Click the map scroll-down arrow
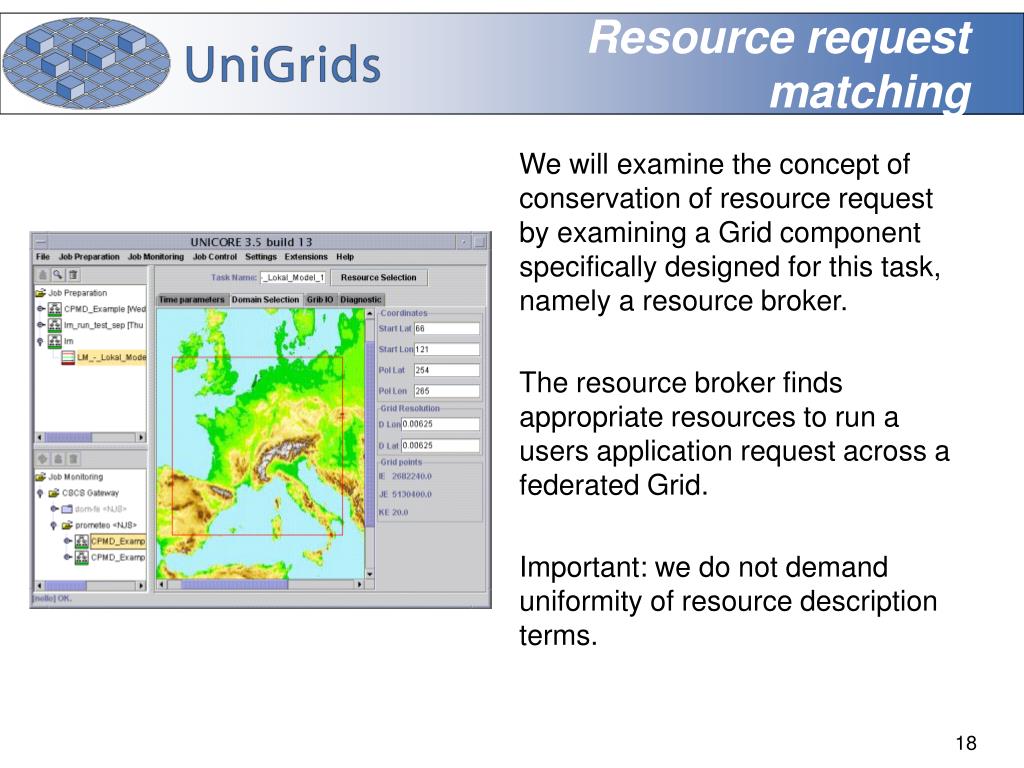This screenshot has height=768, width=1024. coord(370,574)
